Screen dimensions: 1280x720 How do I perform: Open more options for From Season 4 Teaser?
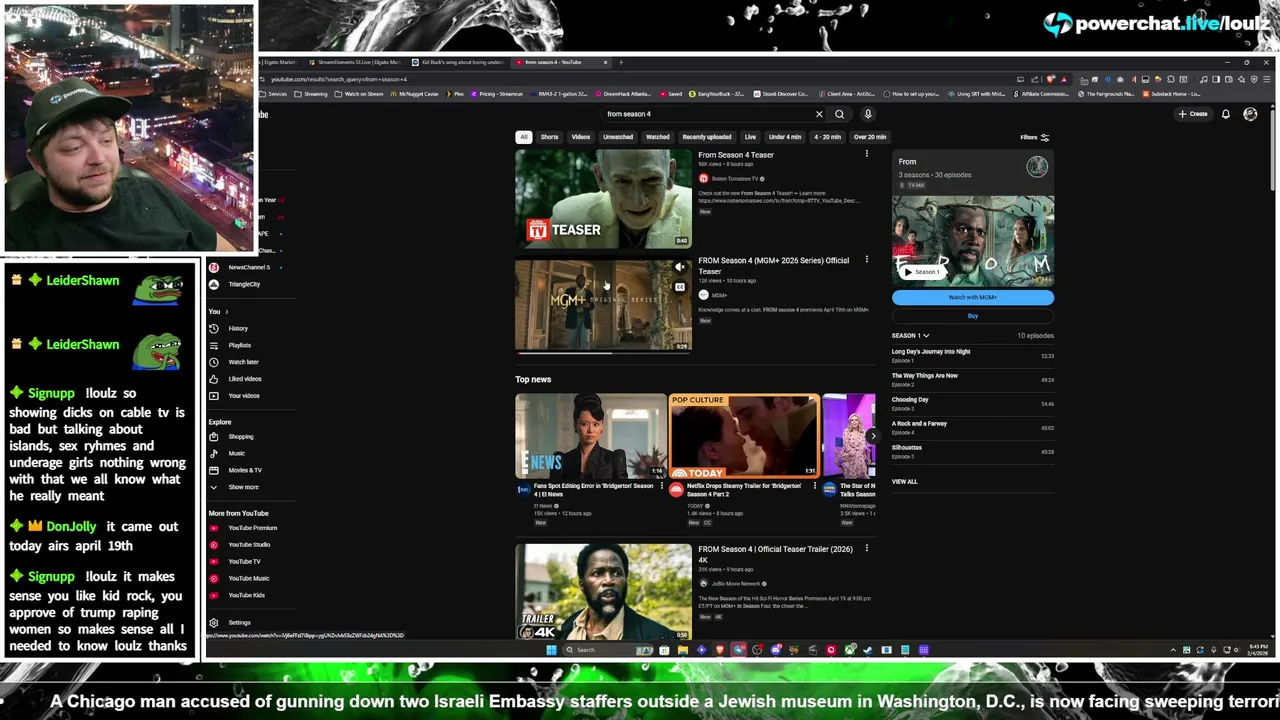867,154
